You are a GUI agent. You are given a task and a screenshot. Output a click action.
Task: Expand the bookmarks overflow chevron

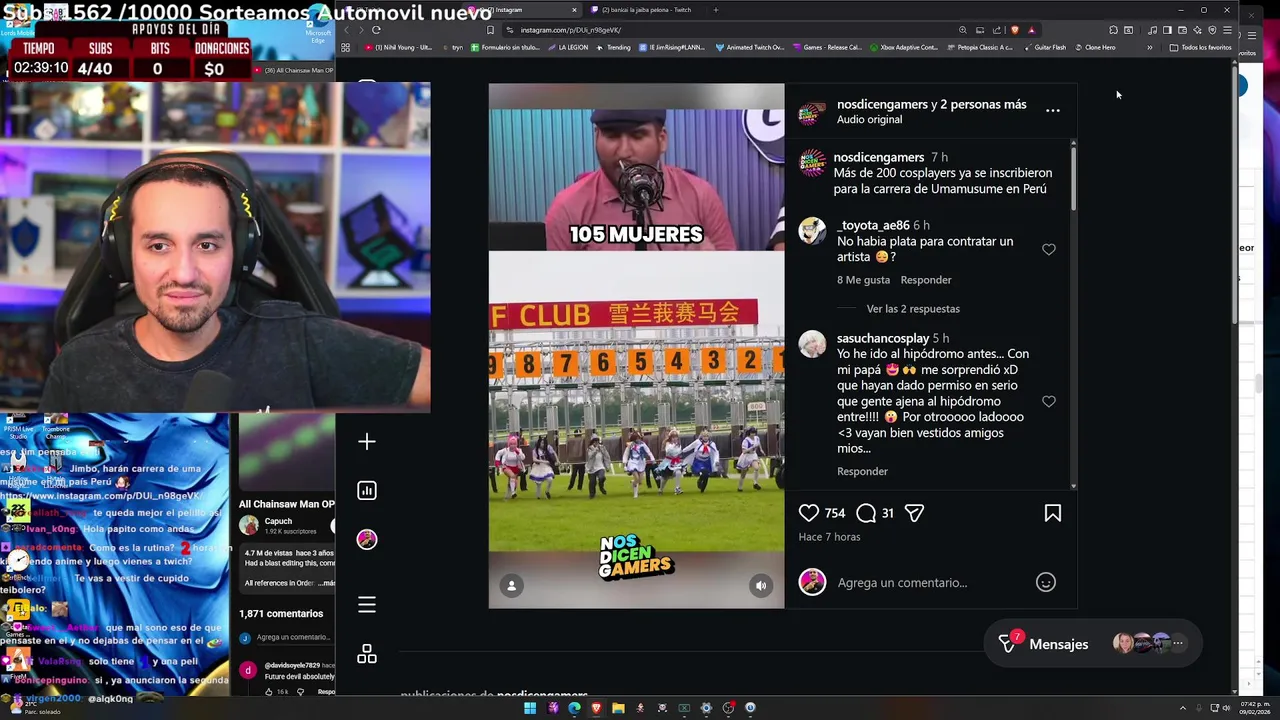coord(1149,47)
